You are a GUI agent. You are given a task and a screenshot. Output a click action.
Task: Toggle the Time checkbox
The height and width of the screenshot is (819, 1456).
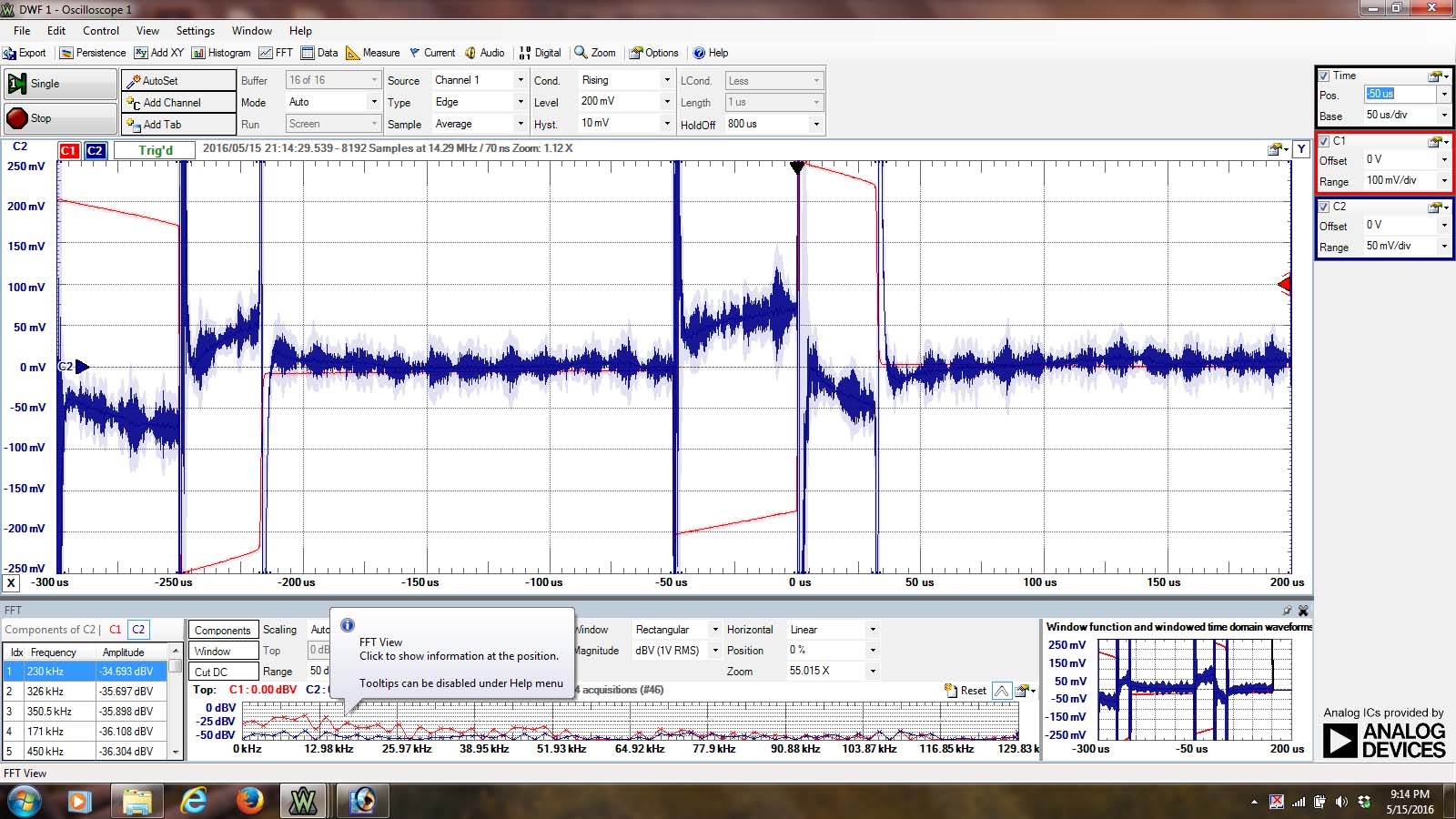[1324, 76]
